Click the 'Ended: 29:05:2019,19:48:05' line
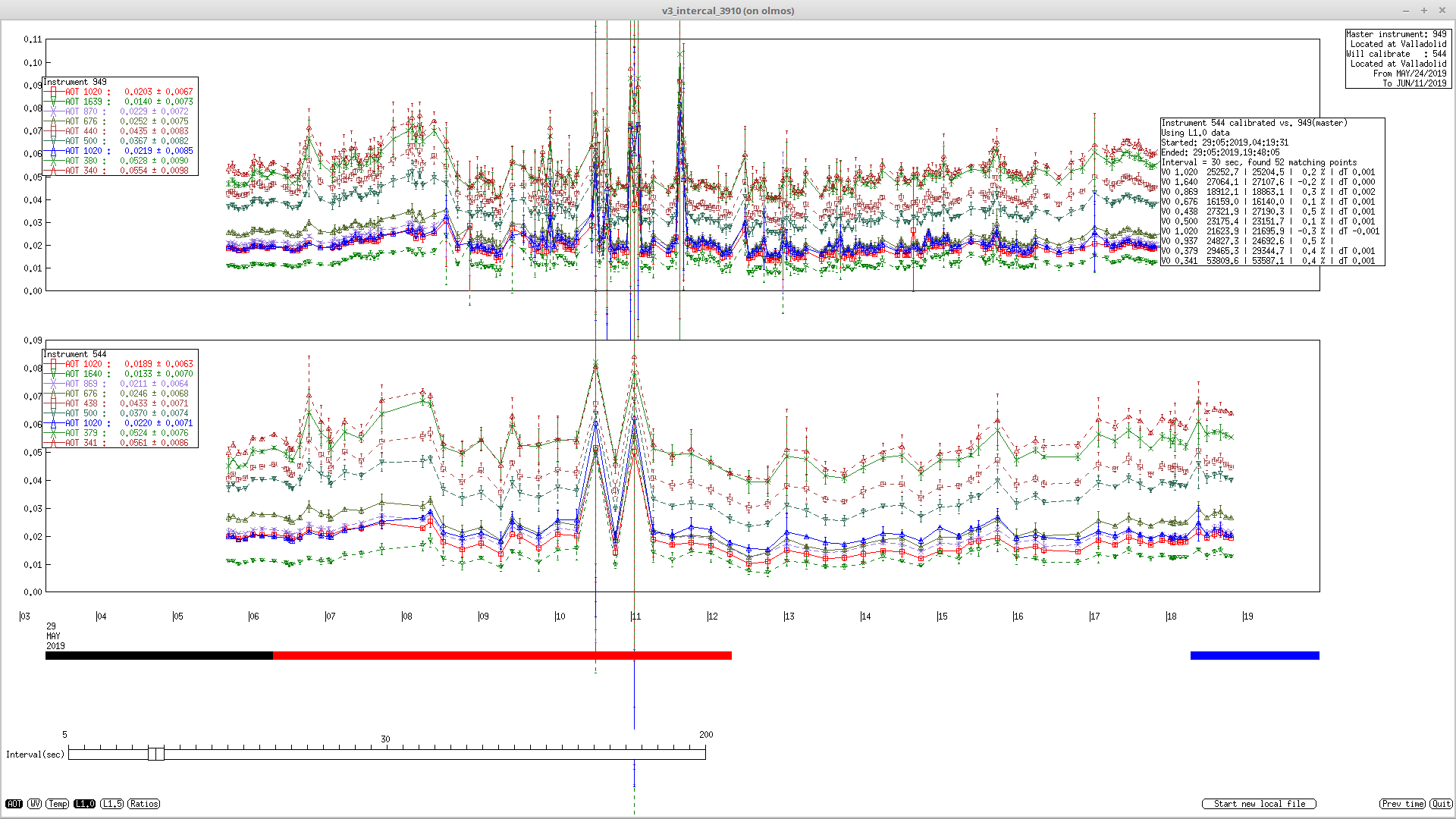 coord(1220,152)
